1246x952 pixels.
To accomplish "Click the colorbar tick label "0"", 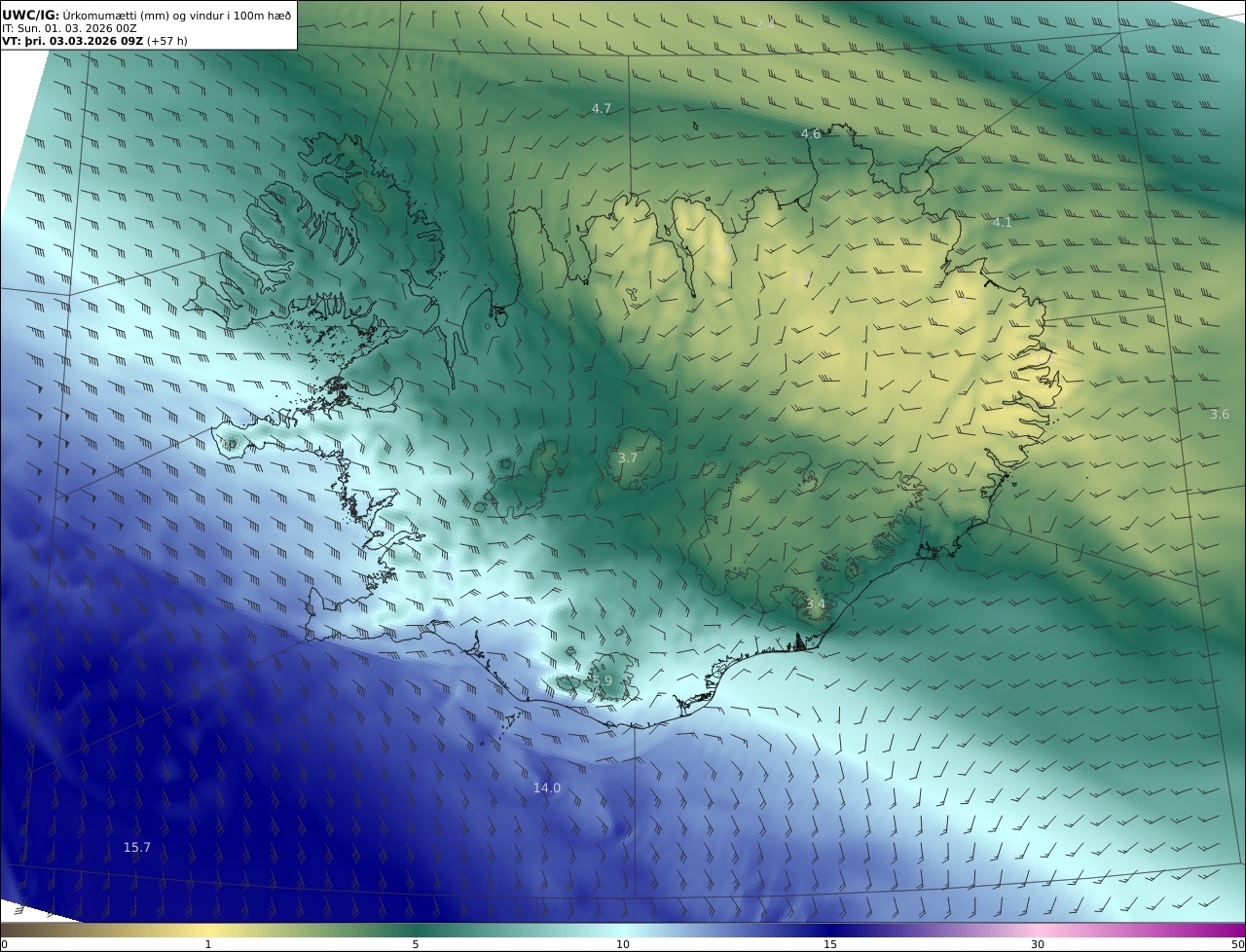I will (x=4, y=944).
